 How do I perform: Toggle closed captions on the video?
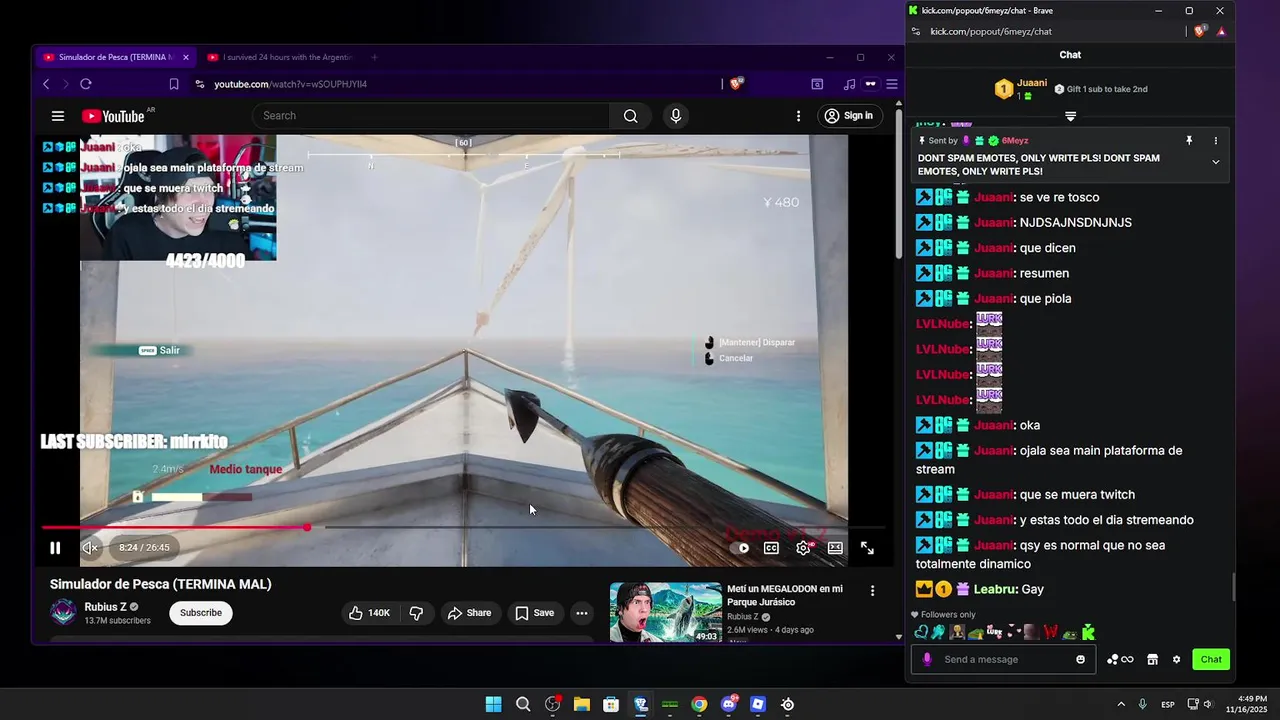click(772, 548)
